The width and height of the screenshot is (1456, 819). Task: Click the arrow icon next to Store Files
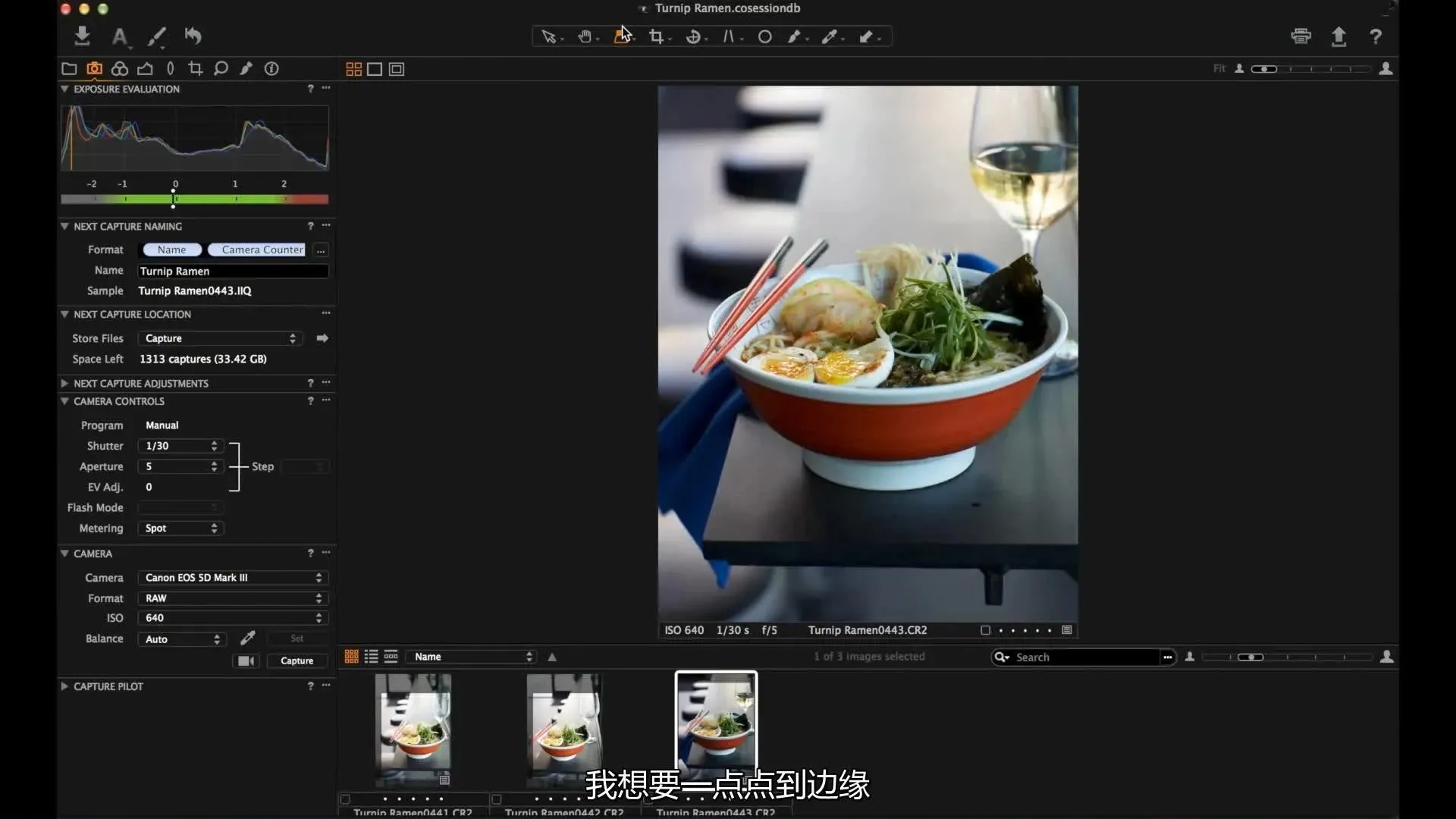322,338
